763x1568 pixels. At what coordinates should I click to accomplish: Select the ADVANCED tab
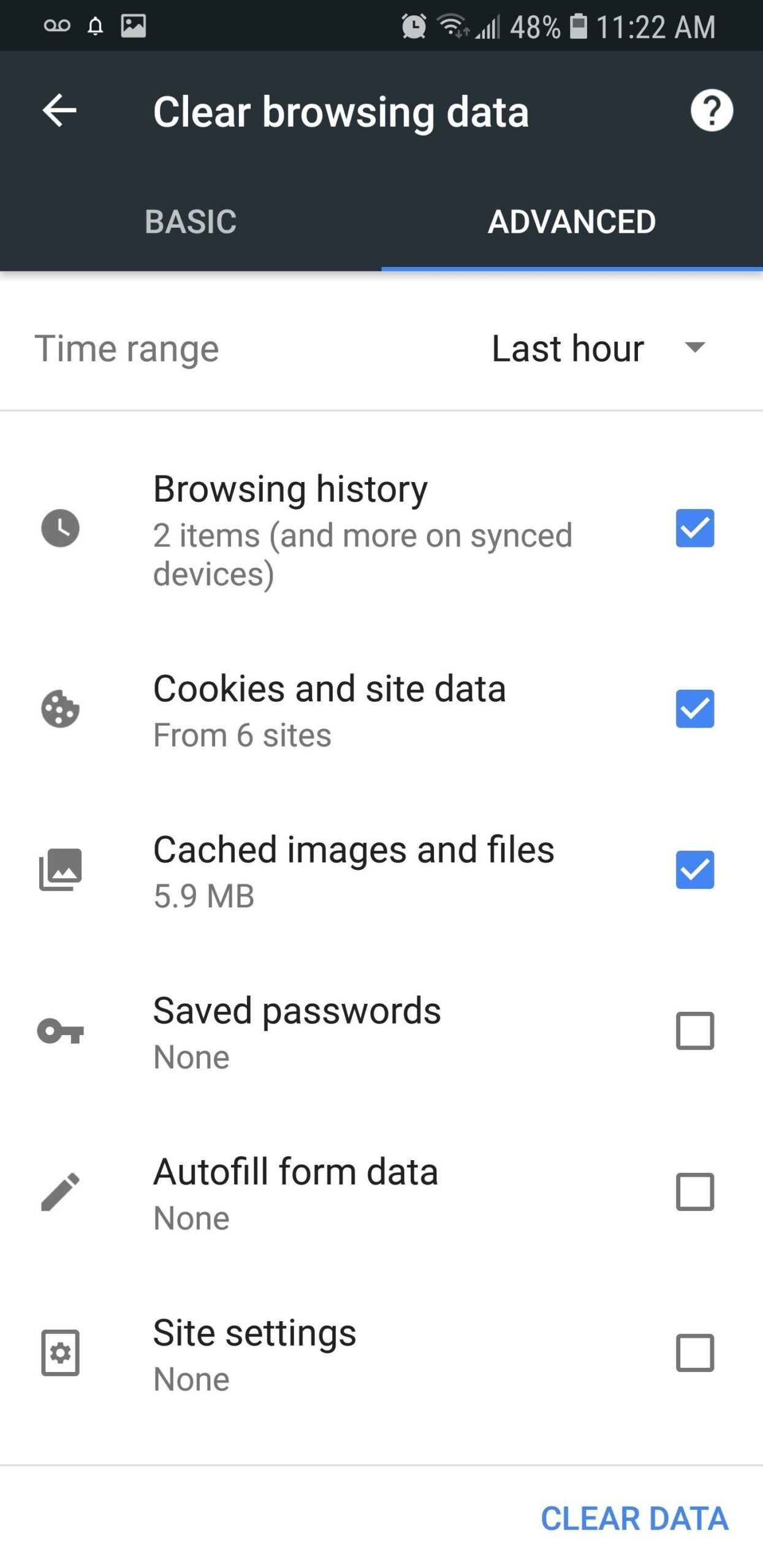click(571, 222)
